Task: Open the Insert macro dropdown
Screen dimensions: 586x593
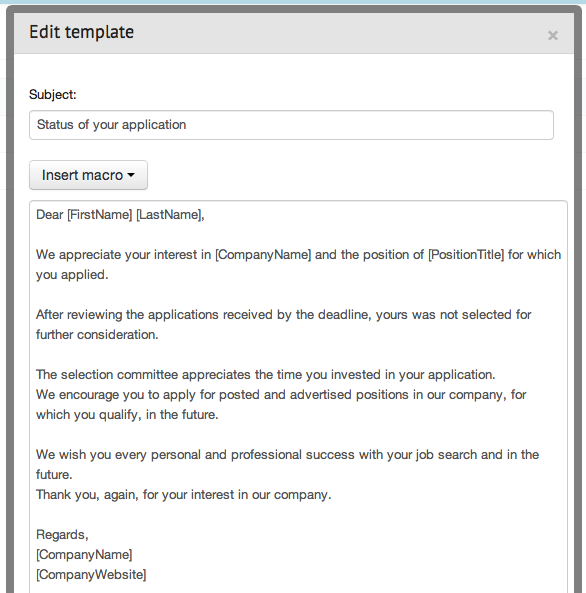Action: pyautogui.click(x=88, y=175)
